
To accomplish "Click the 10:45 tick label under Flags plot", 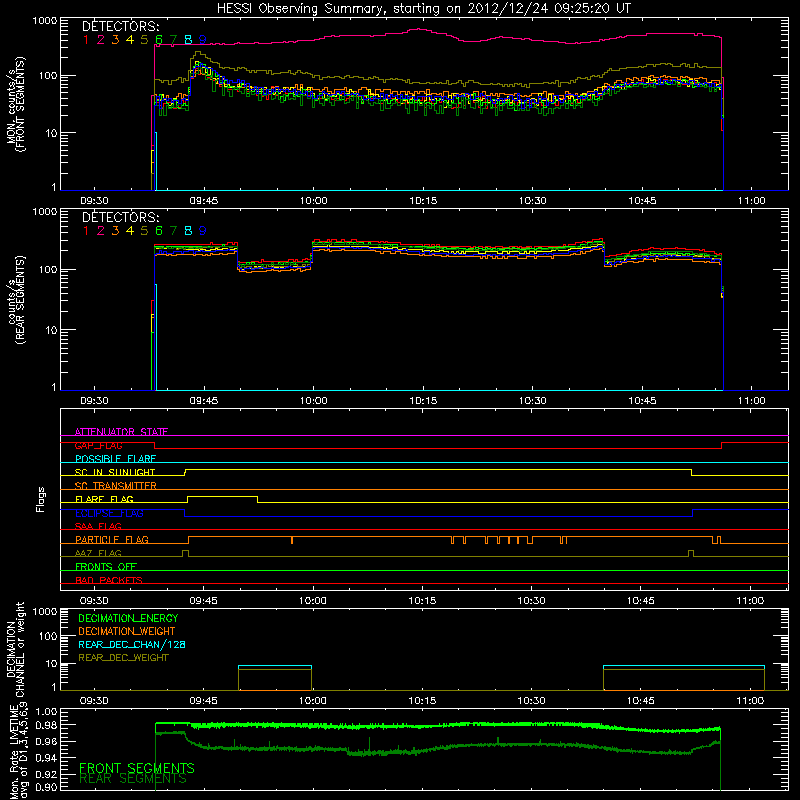I will (x=641, y=601).
